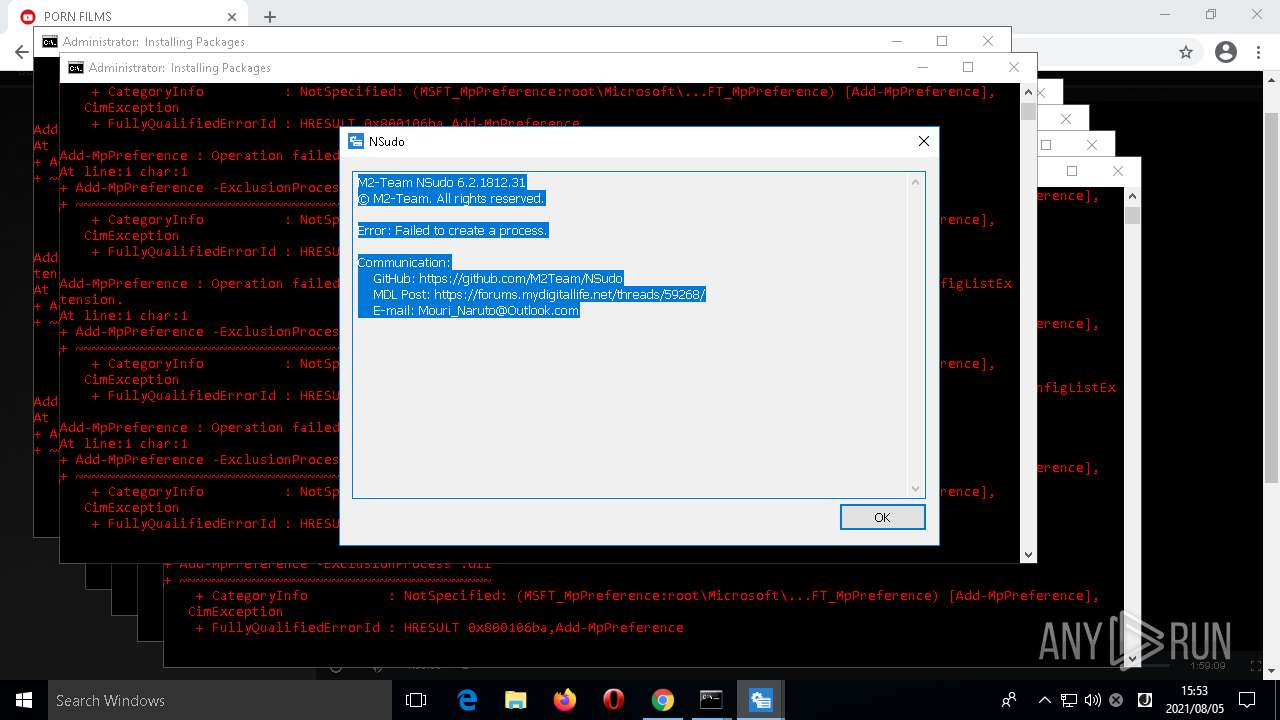Click front console window cmd title icon
Screen dimensions: 1280x720
75,68
